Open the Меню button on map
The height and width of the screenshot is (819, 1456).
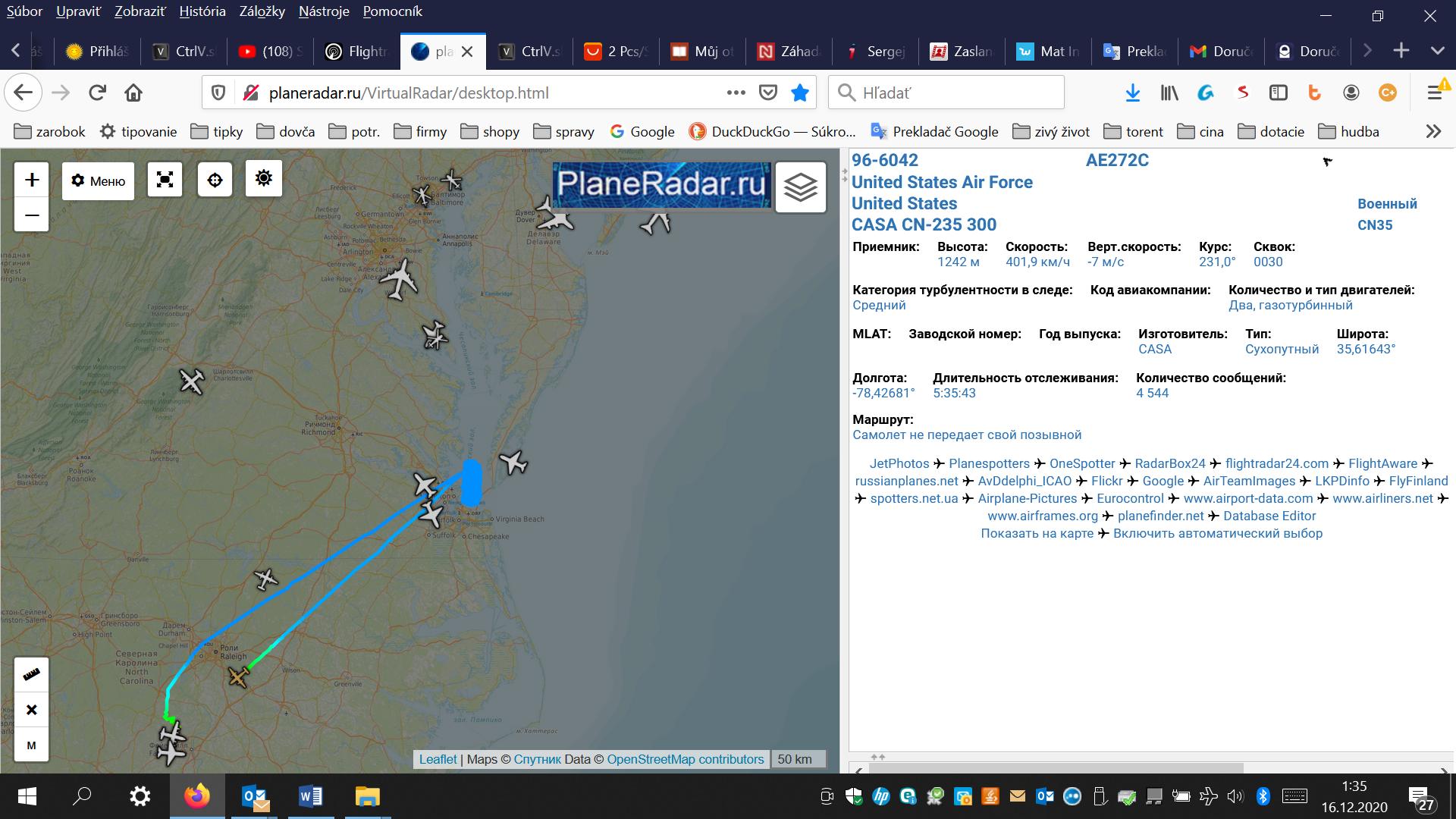tap(98, 180)
